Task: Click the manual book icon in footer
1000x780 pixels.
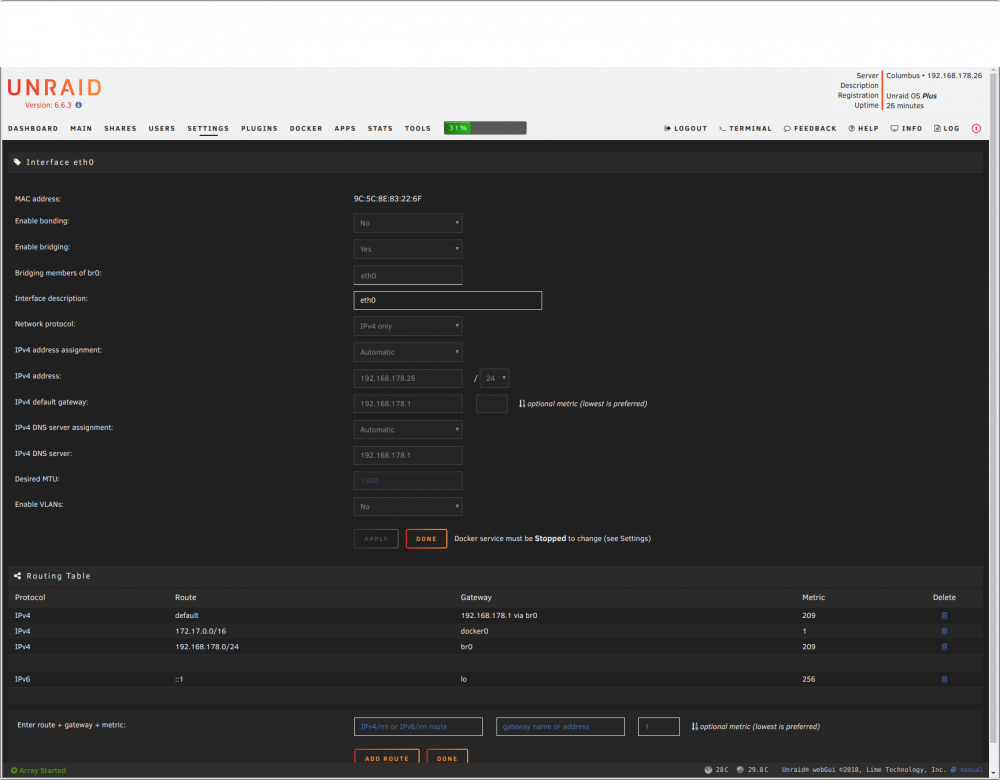Action: tap(953, 770)
